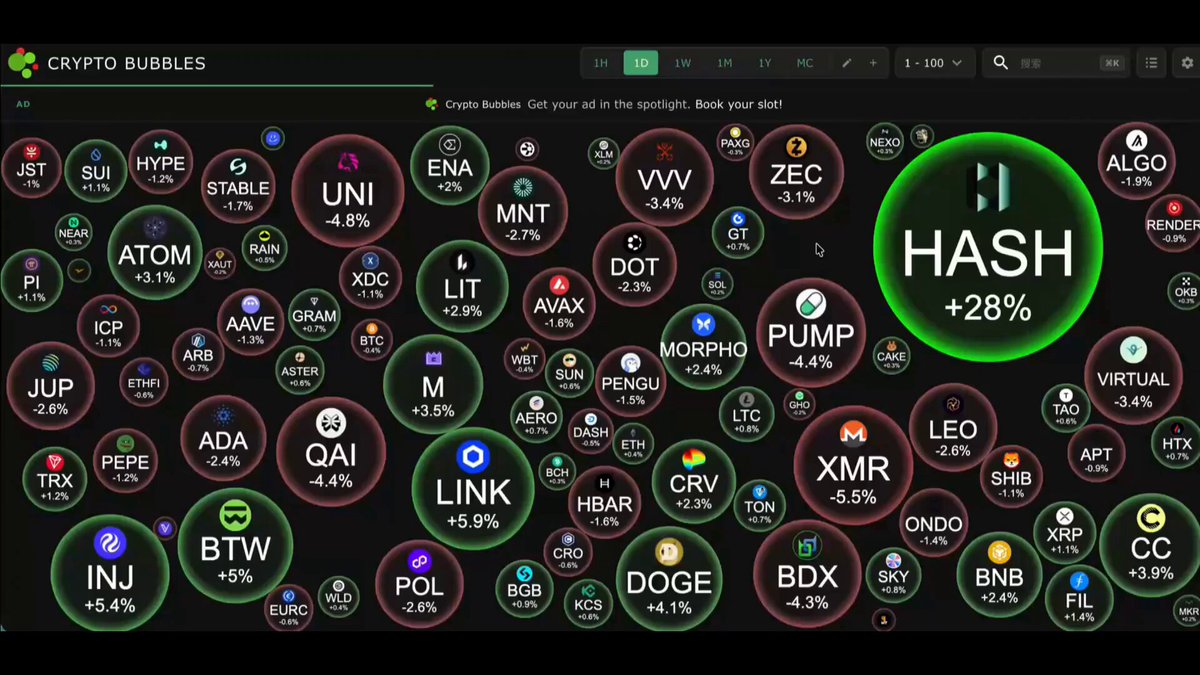This screenshot has height=675, width=1200.
Task: Focus the search input field
Action: pyautogui.click(x=1056, y=63)
